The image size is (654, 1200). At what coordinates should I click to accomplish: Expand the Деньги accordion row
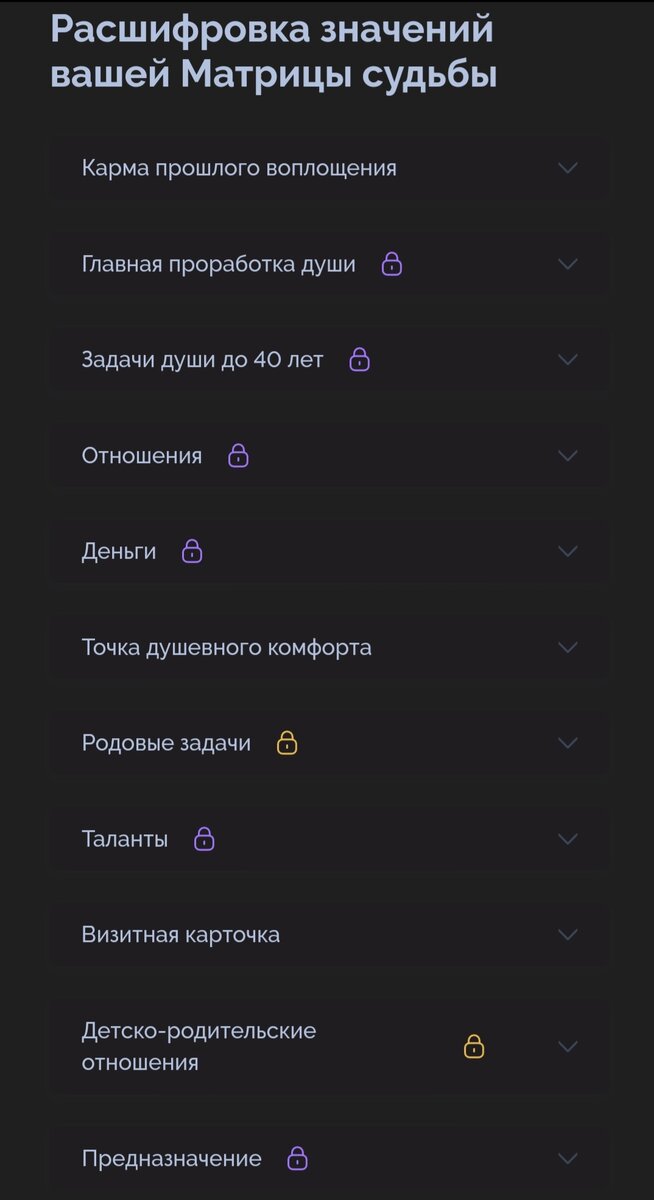tap(567, 550)
